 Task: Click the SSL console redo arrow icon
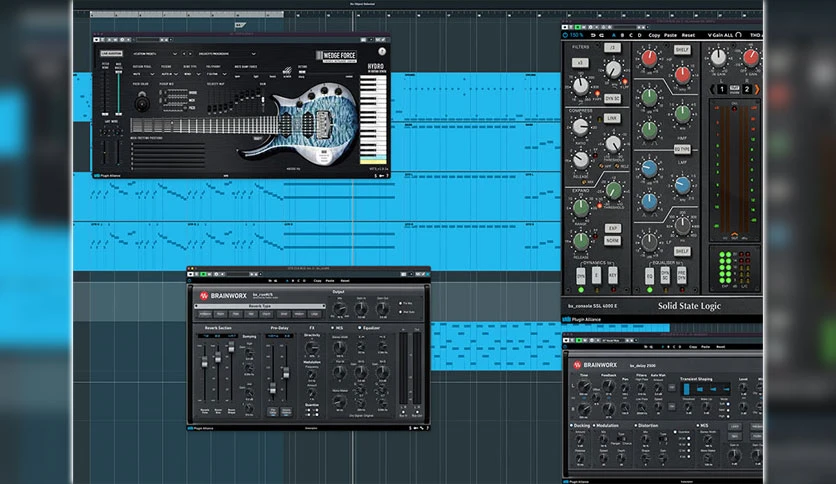(x=601, y=35)
